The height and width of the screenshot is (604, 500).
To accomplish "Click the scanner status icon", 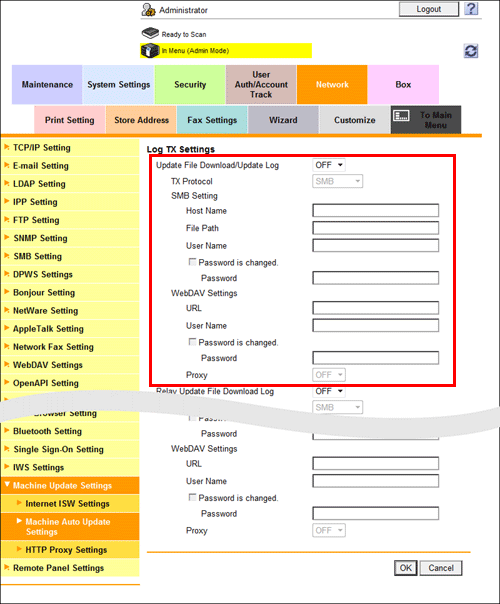I will click(150, 33).
